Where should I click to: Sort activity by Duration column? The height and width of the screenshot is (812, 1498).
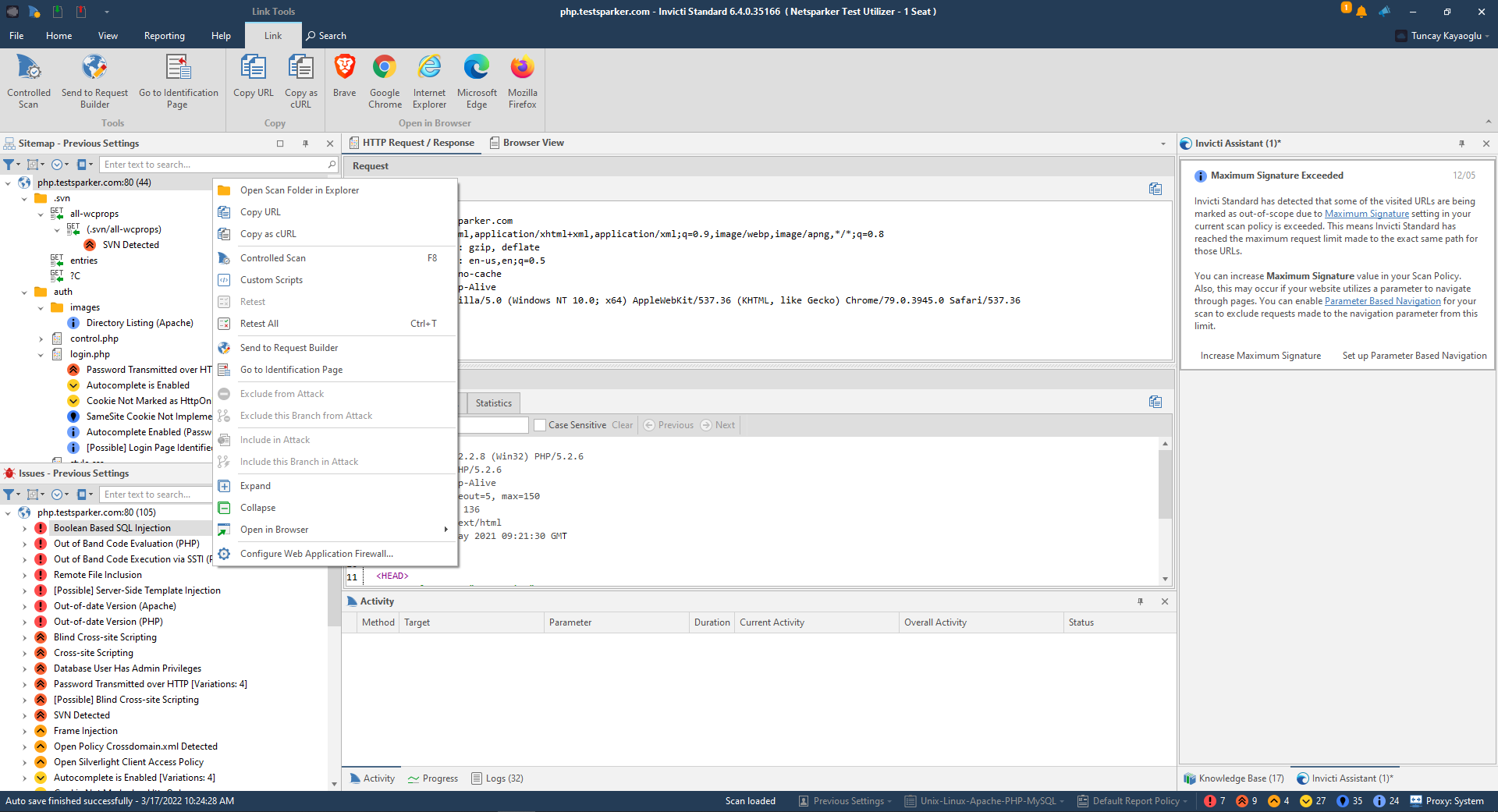coord(712,622)
